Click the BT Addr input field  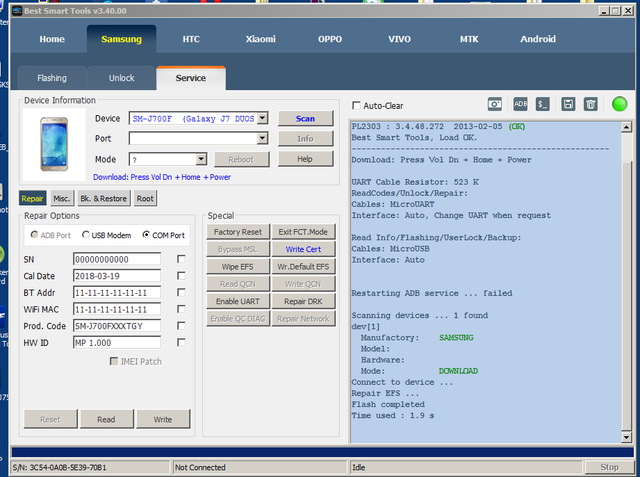[x=117, y=293]
